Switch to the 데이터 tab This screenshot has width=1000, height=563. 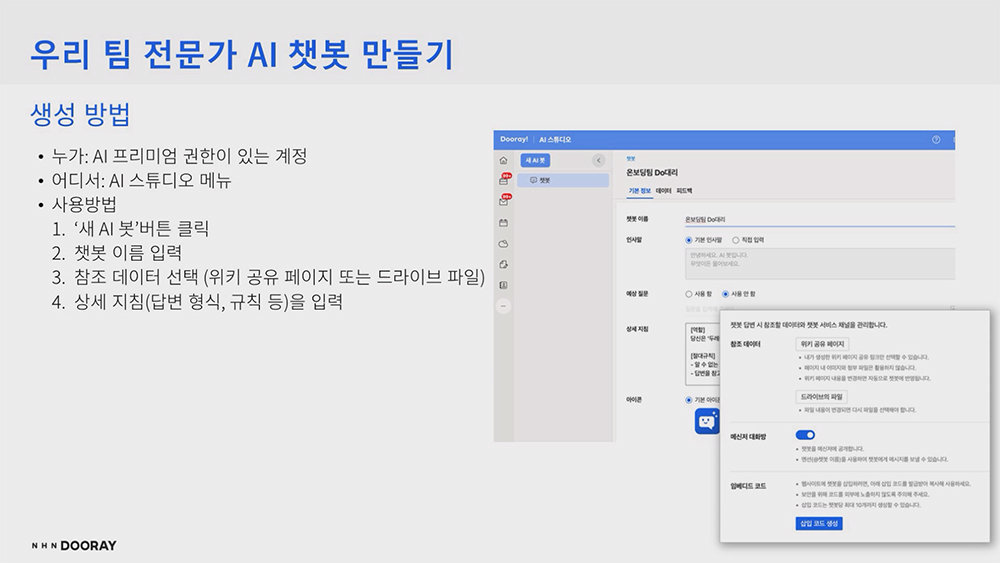point(663,191)
